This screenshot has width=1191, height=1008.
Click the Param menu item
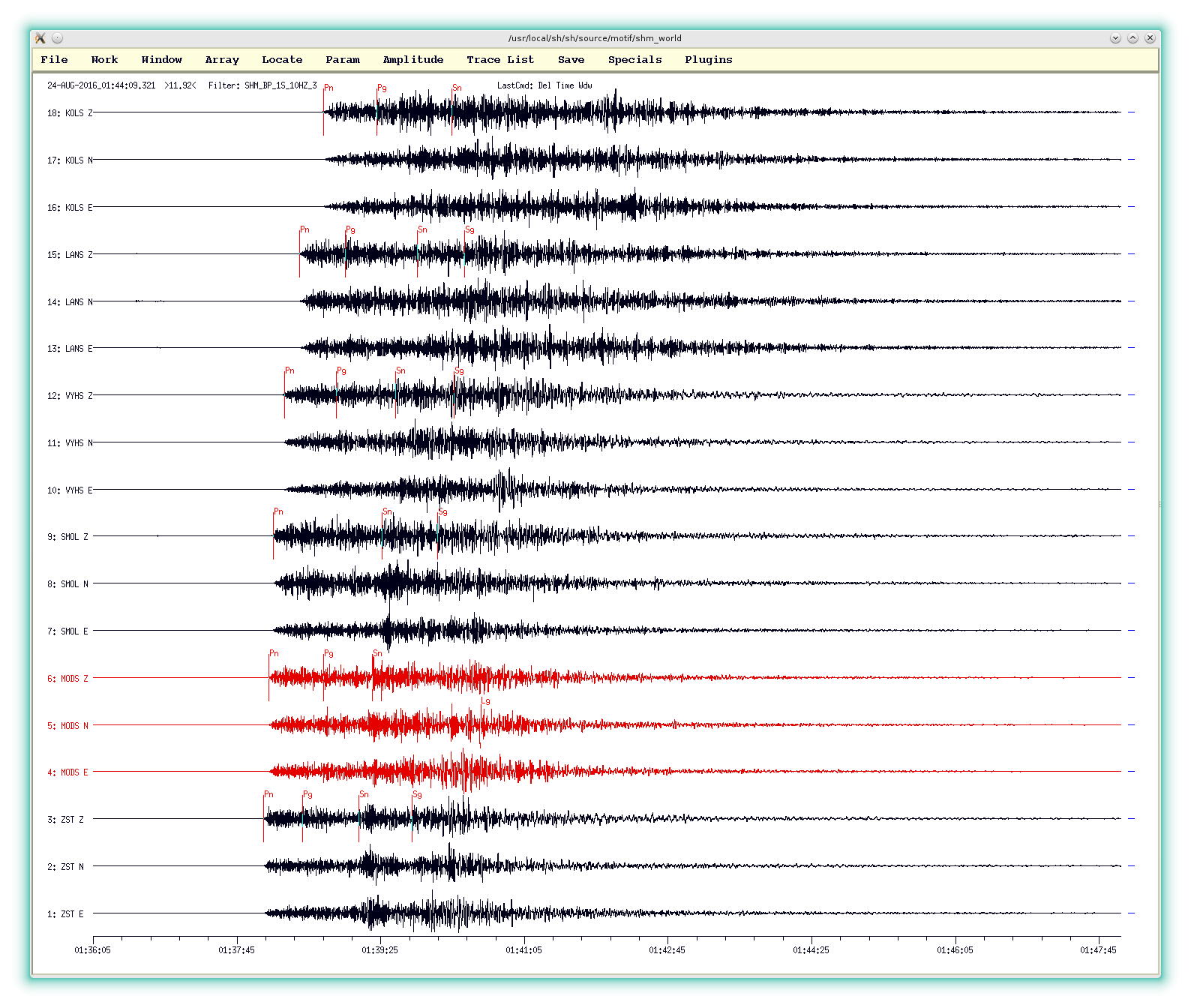coord(343,60)
